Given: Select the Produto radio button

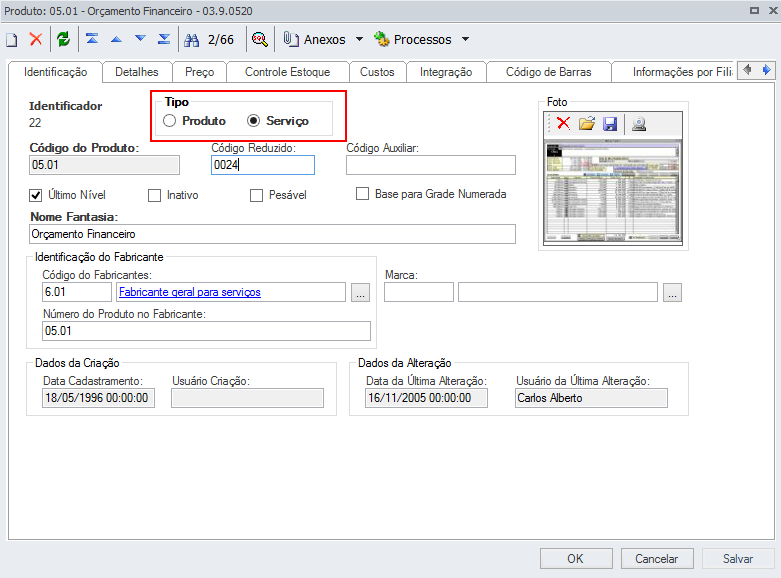Looking at the screenshot, I should (169, 121).
